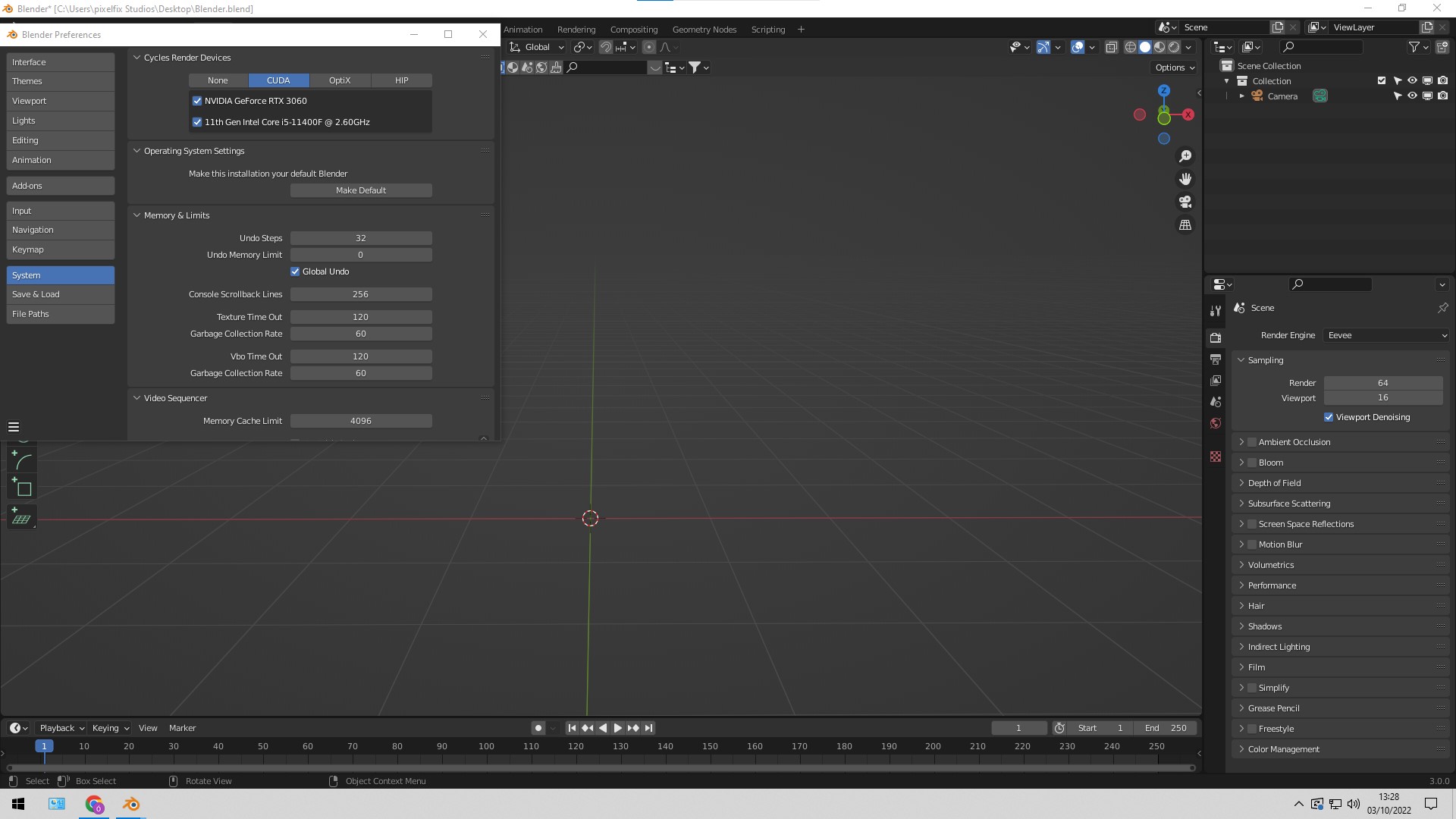
Task: Click the Preferences hamburger menu icon
Action: tap(14, 427)
